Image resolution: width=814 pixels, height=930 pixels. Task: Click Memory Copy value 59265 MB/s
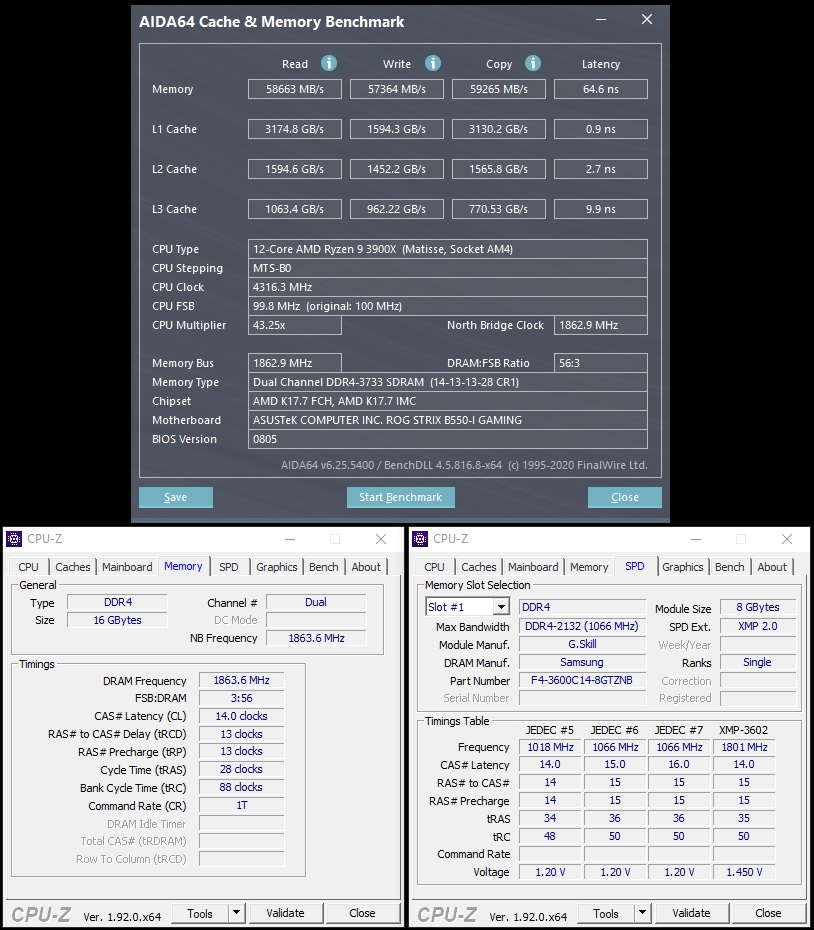499,89
